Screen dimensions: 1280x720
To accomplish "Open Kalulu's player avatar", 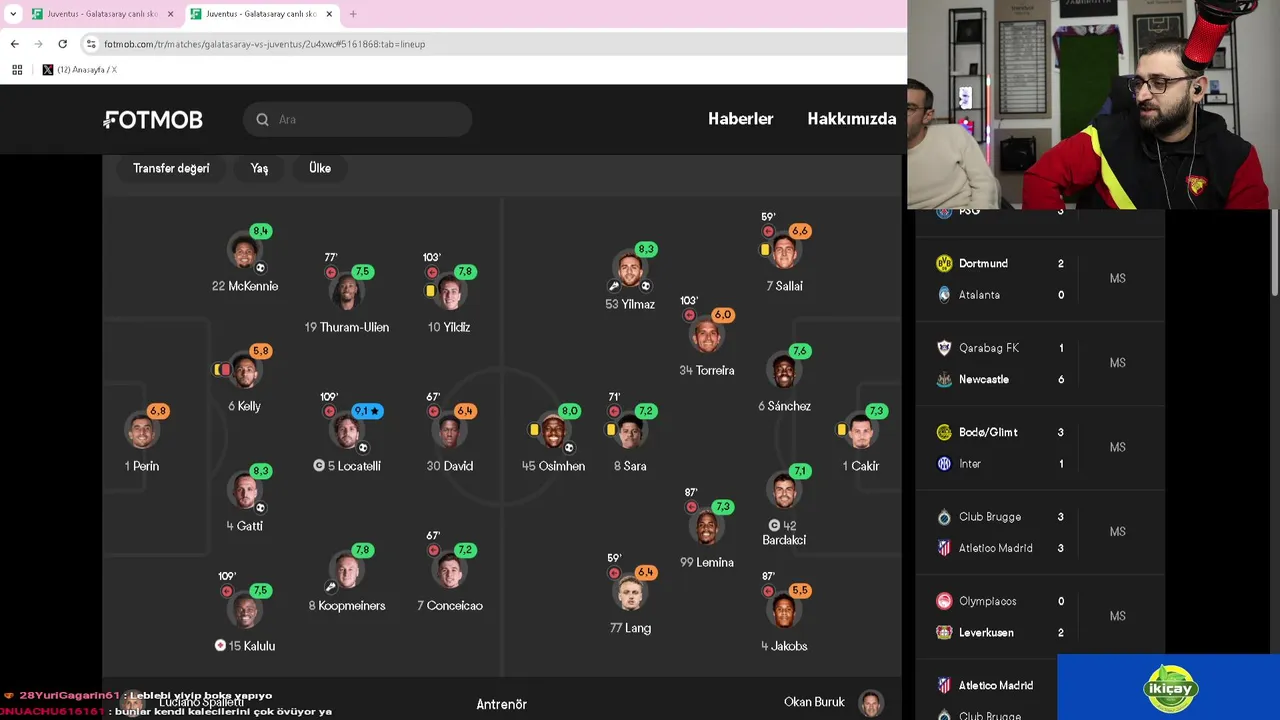I will [244, 612].
